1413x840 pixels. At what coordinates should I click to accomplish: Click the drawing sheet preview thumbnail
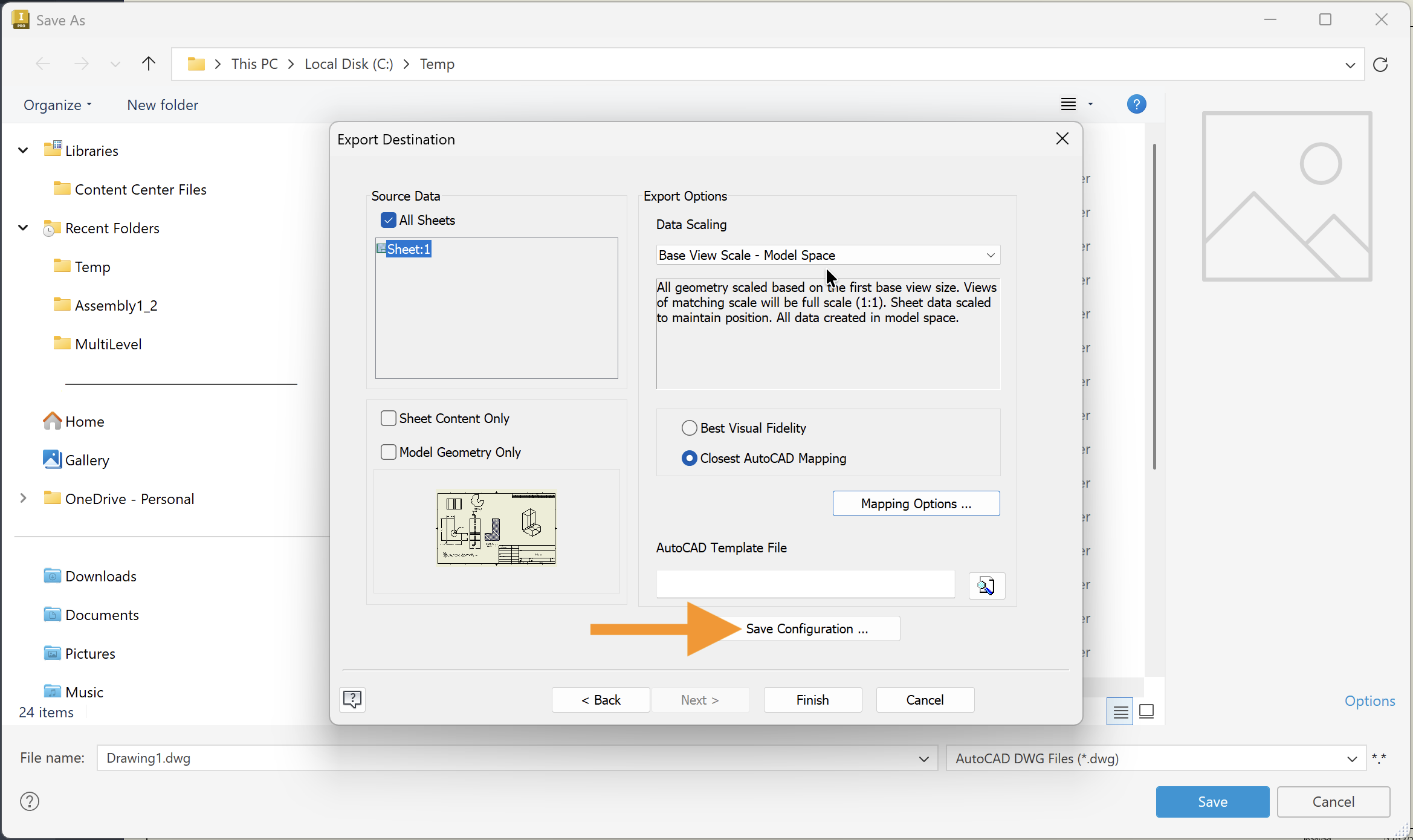pos(496,528)
